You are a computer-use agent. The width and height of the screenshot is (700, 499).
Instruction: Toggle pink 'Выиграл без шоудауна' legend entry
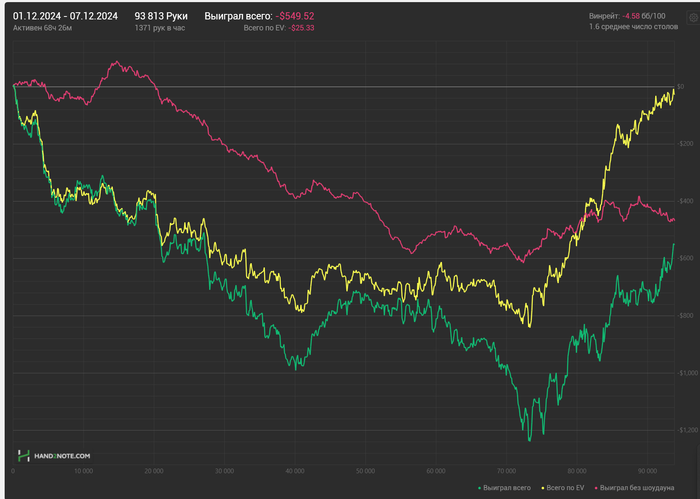[x=634, y=488]
